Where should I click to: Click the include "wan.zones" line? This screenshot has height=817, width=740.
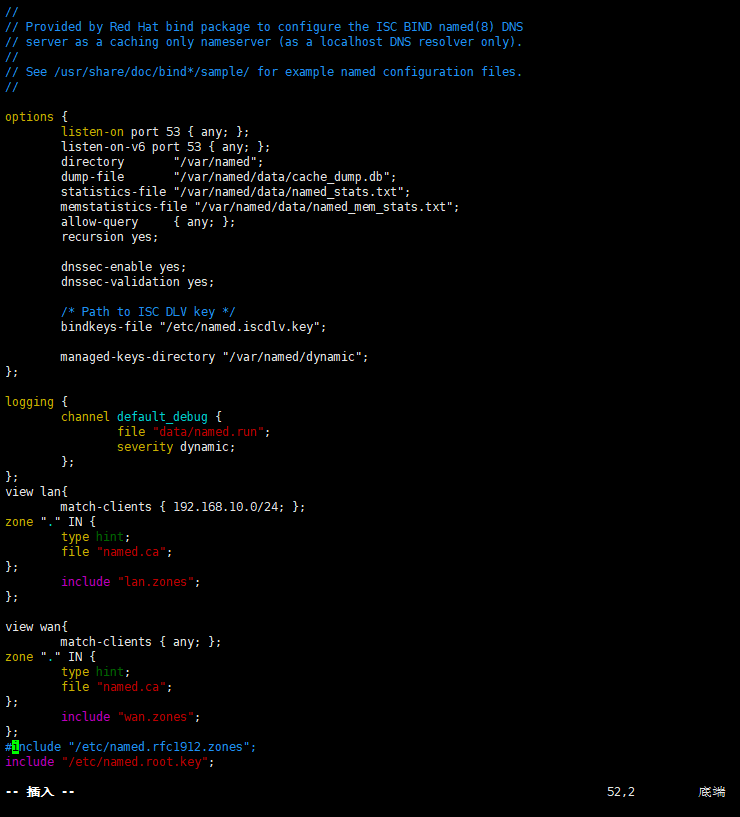click(131, 717)
